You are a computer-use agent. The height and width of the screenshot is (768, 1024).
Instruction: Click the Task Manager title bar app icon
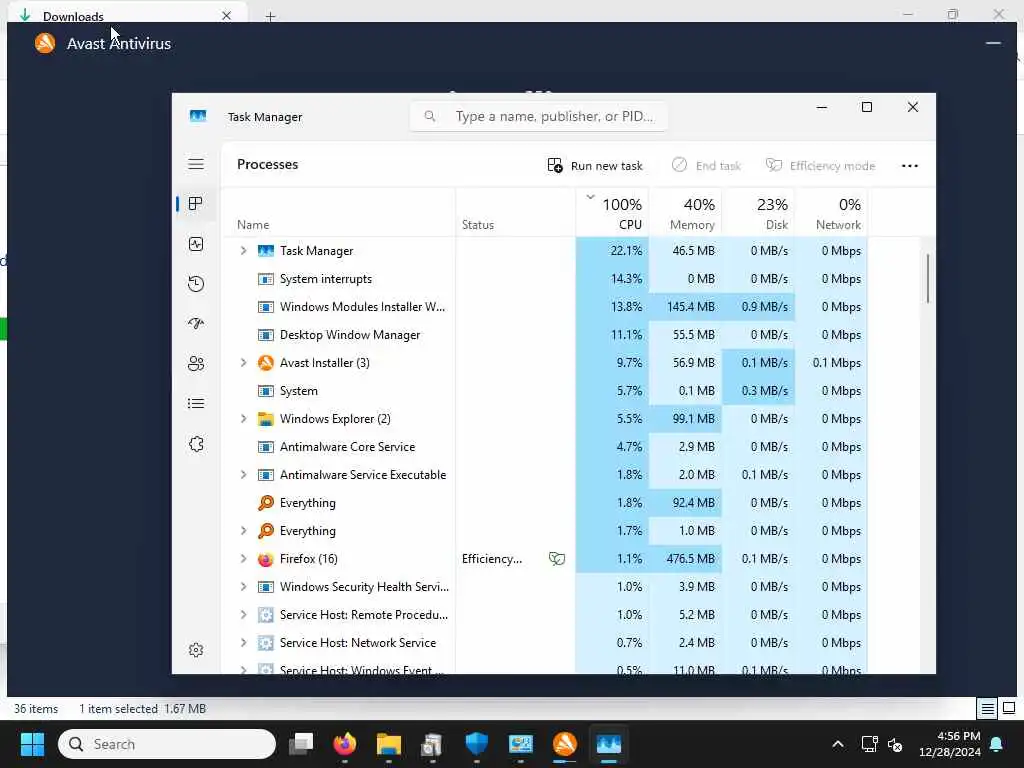click(x=198, y=116)
